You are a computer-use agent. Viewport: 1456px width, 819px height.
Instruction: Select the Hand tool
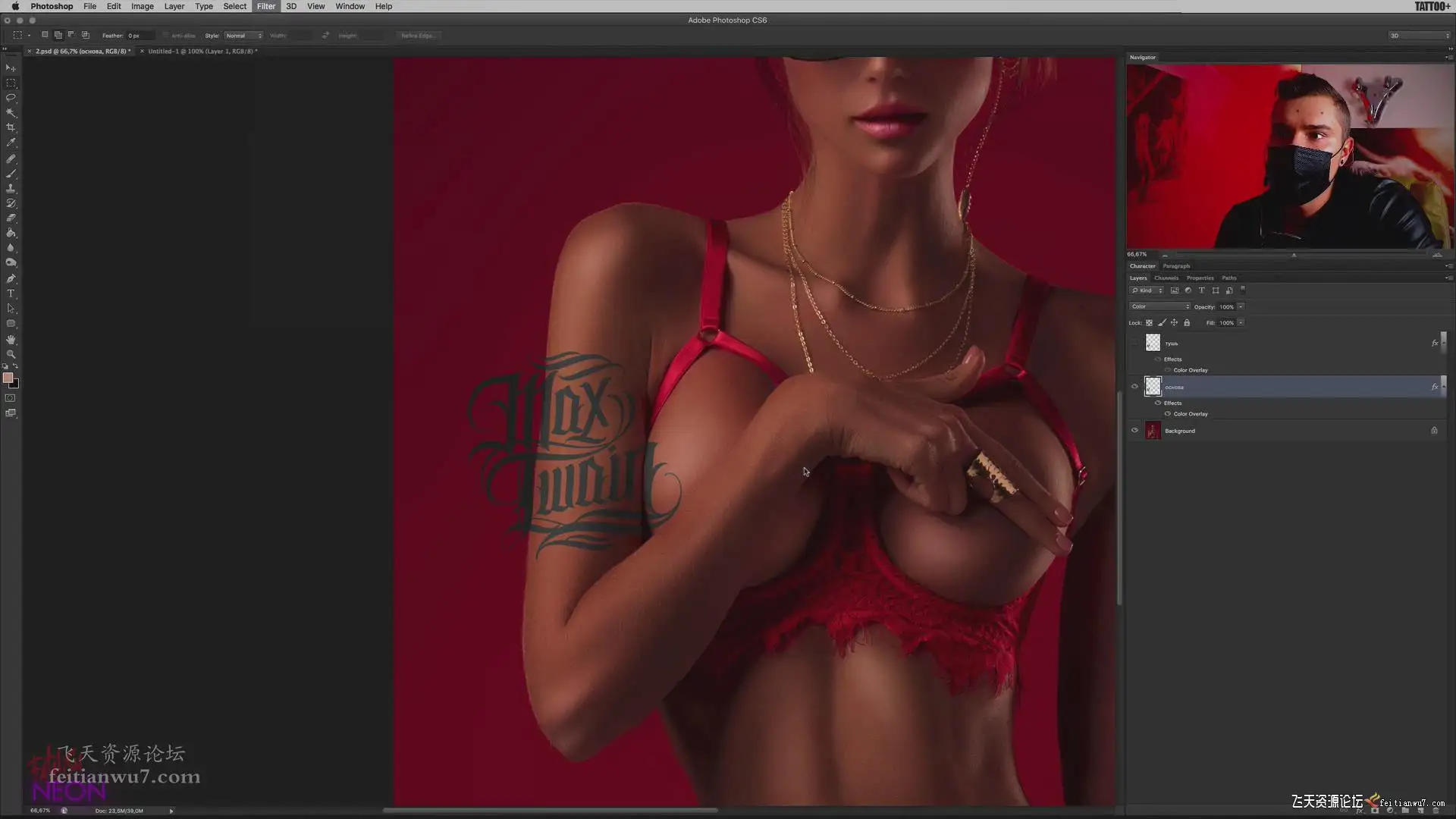[11, 339]
